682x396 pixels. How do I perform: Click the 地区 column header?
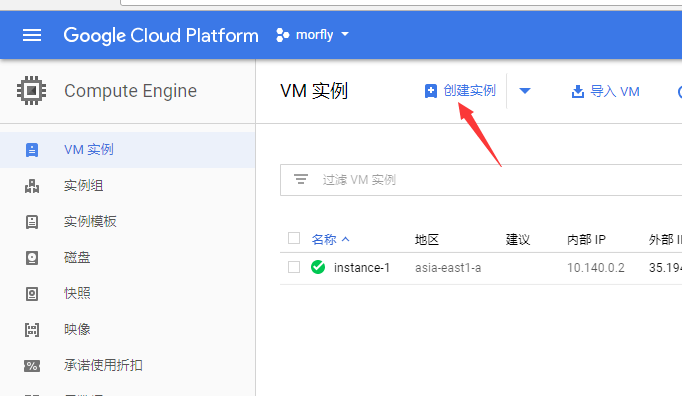pyautogui.click(x=427, y=240)
